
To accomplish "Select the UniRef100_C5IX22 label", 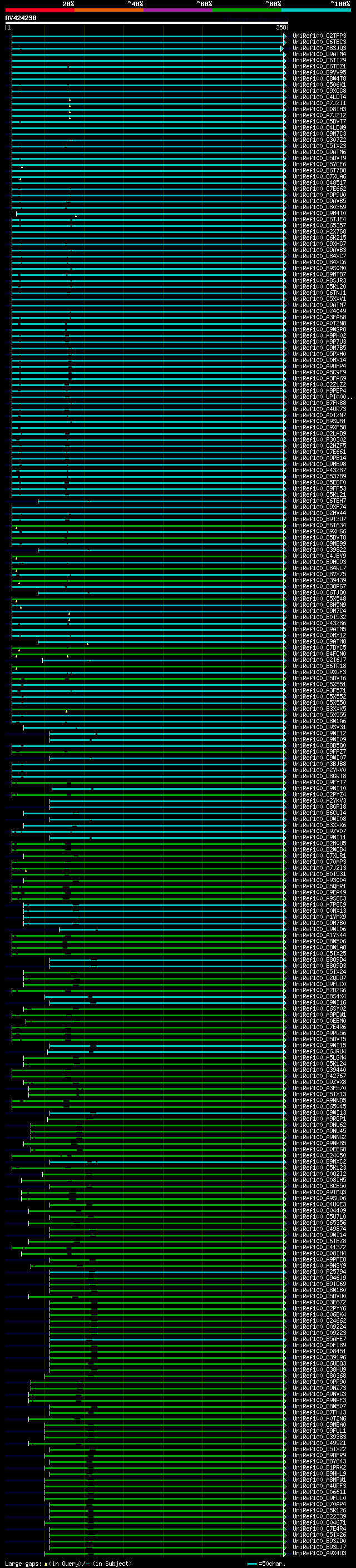I will tap(319, 1450).
